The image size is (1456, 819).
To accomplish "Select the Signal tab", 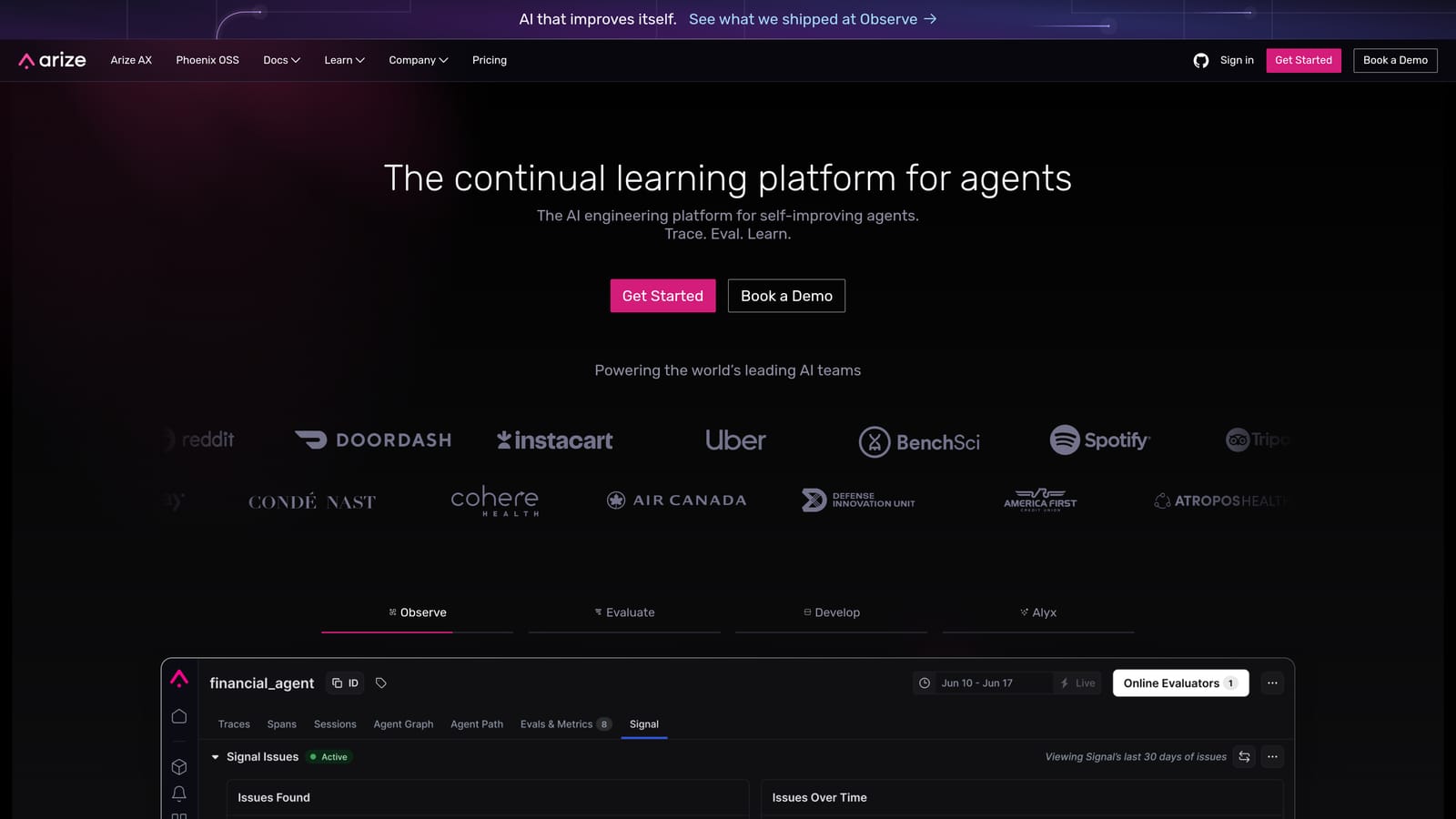I will click(644, 724).
